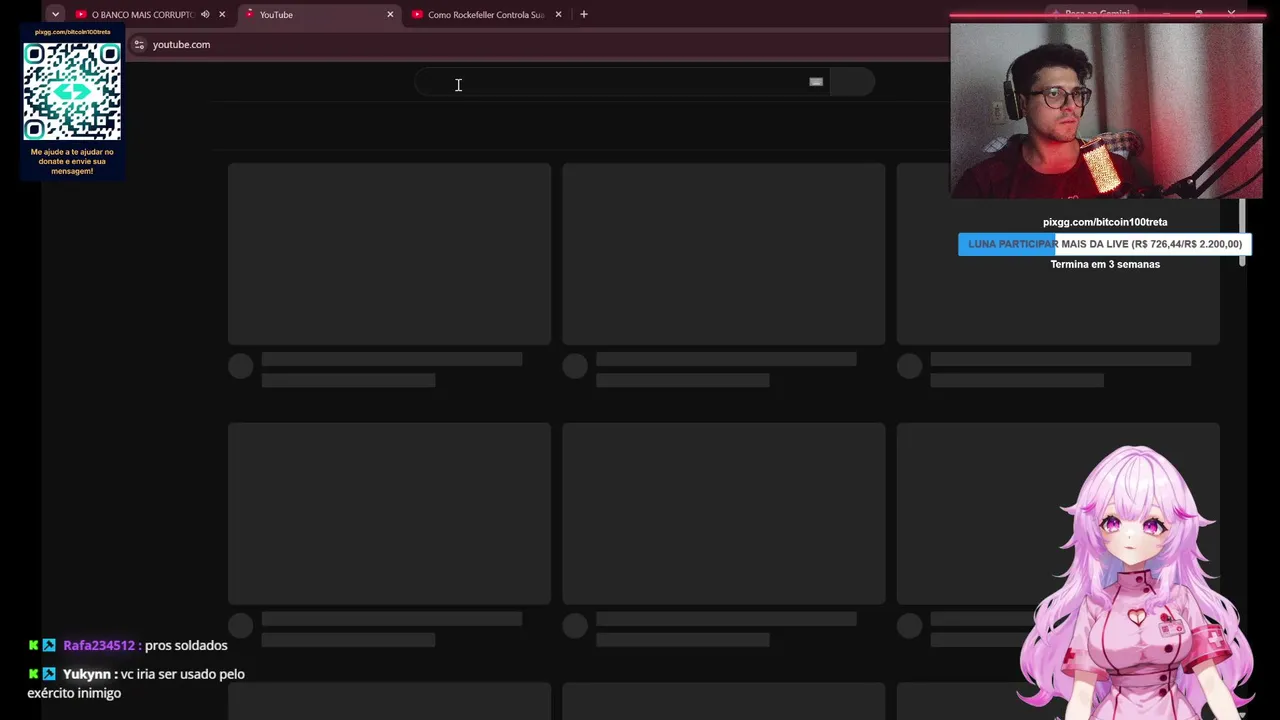The image size is (1280, 720).
Task: Focus the youtube.com address bar
Action: (x=540, y=44)
